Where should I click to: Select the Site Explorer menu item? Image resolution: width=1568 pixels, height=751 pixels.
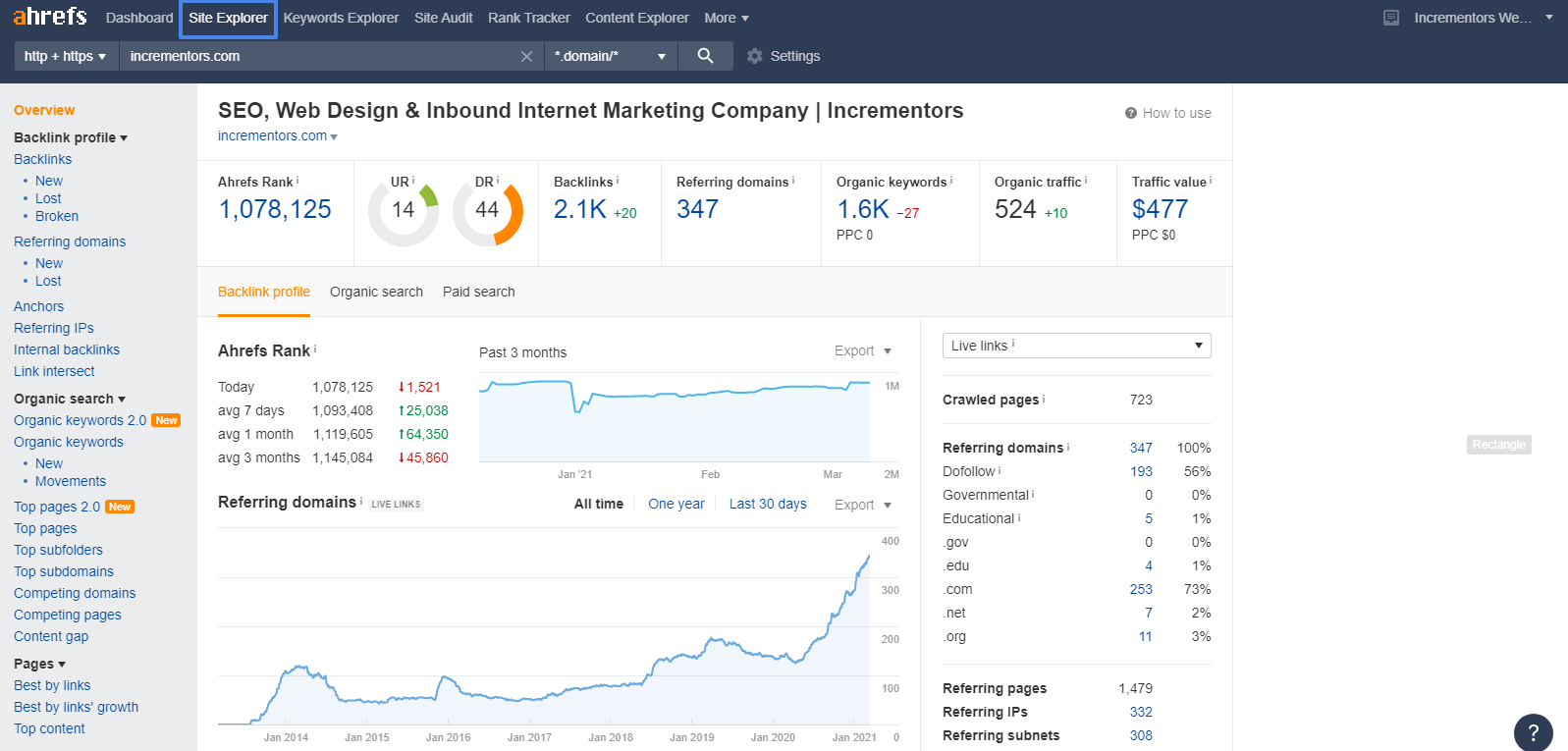point(228,18)
